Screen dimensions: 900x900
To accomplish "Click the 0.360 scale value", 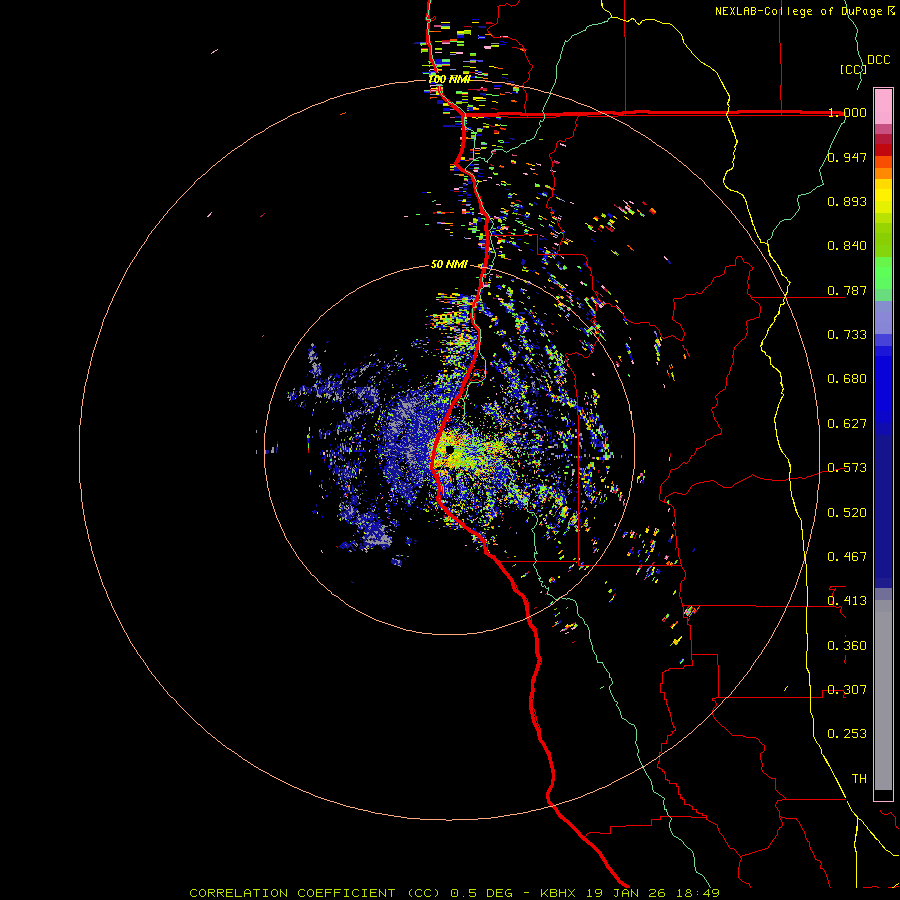I will tap(847, 646).
